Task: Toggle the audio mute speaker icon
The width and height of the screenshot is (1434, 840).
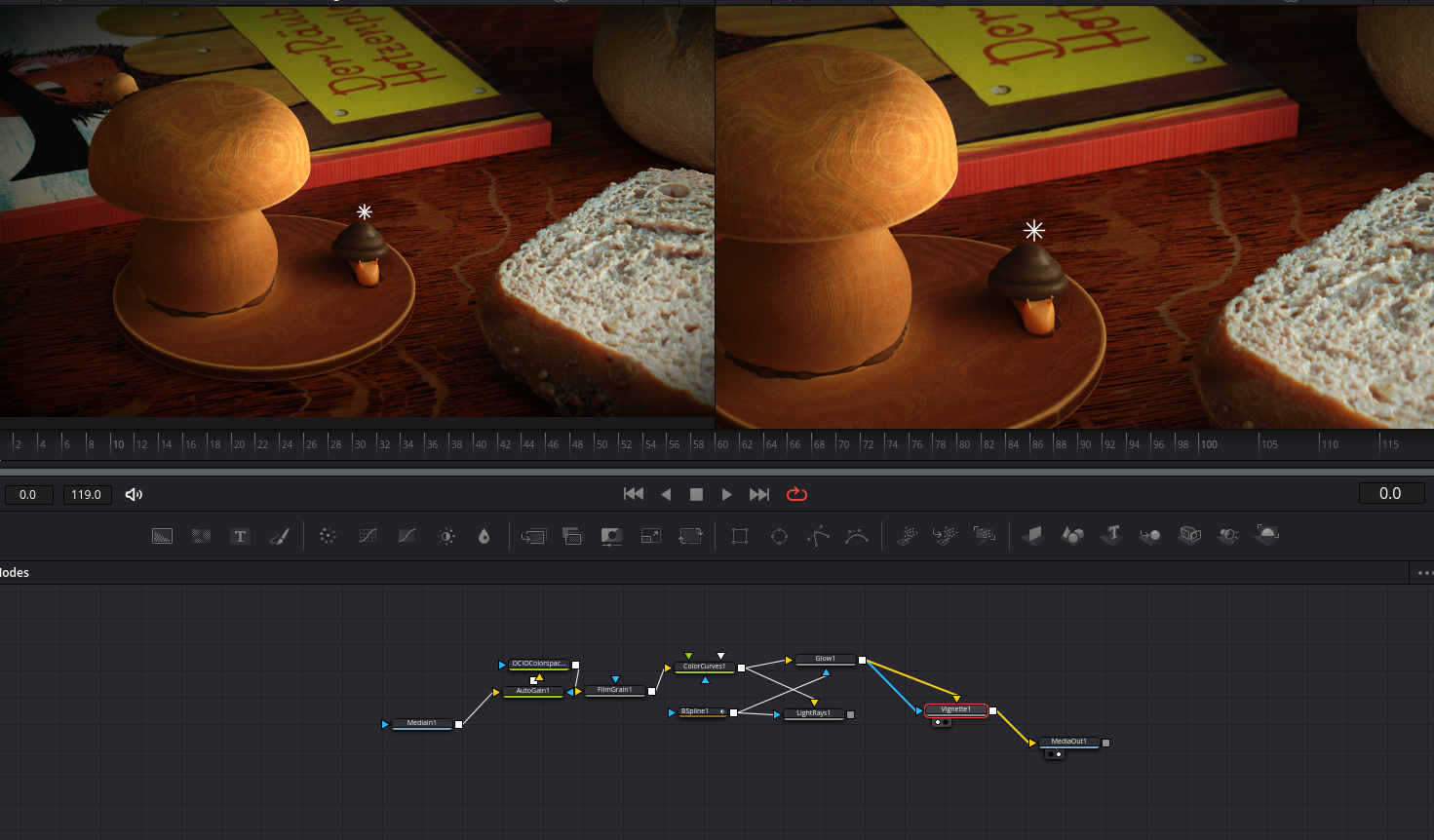Action: coord(135,495)
